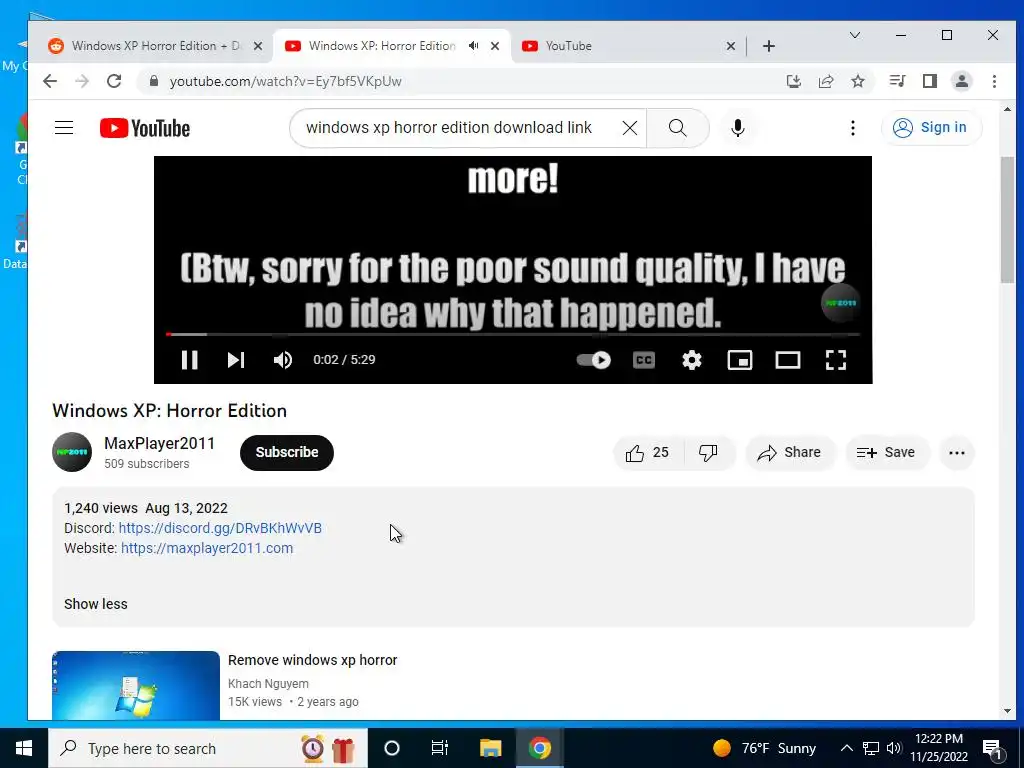The width and height of the screenshot is (1024, 768).
Task: Subscribe to MaxPlayer2011
Action: point(287,452)
